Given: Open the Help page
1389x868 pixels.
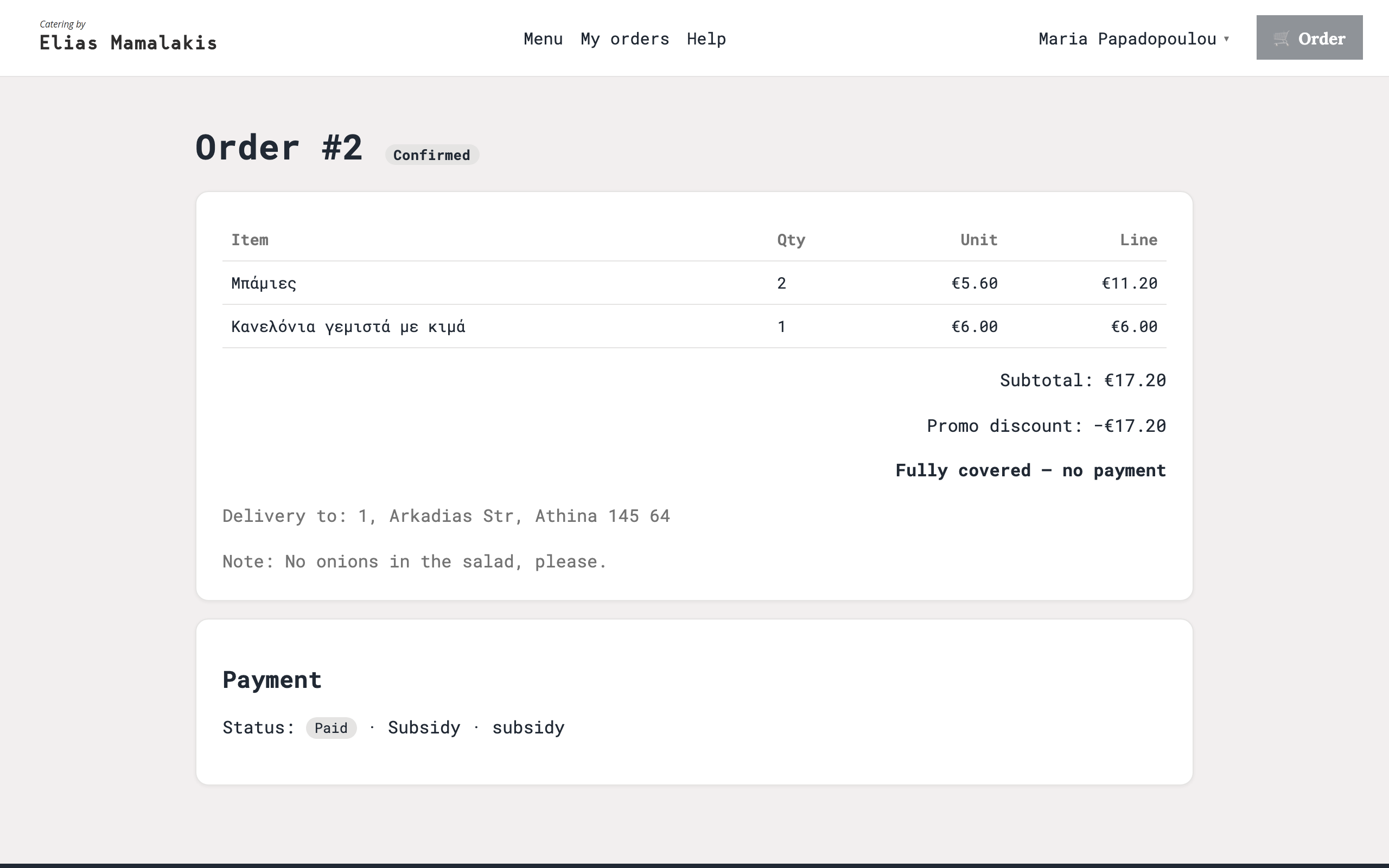Looking at the screenshot, I should 706,39.
